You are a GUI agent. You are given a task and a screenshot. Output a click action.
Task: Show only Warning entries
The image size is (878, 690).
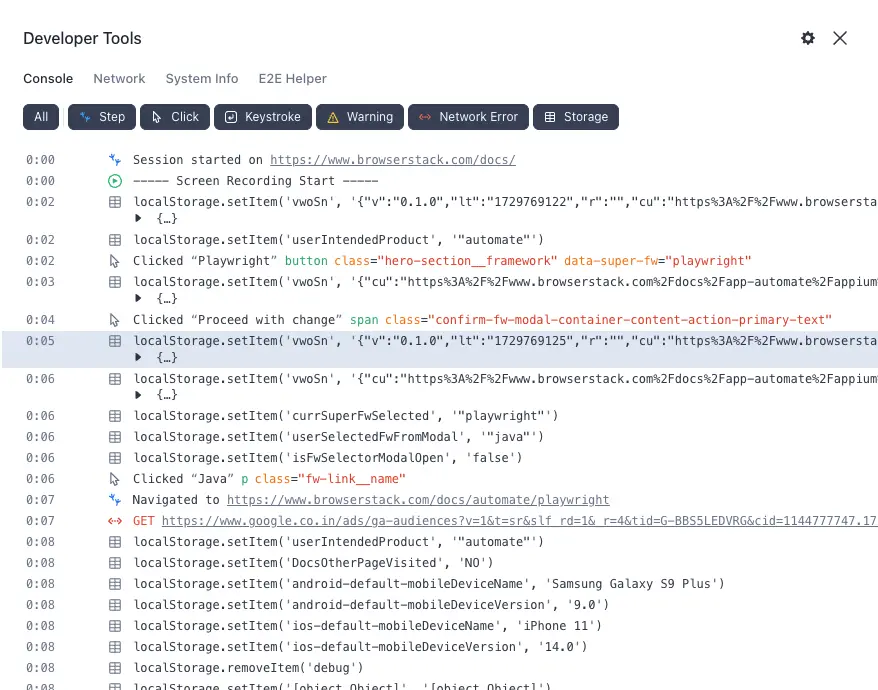360,117
